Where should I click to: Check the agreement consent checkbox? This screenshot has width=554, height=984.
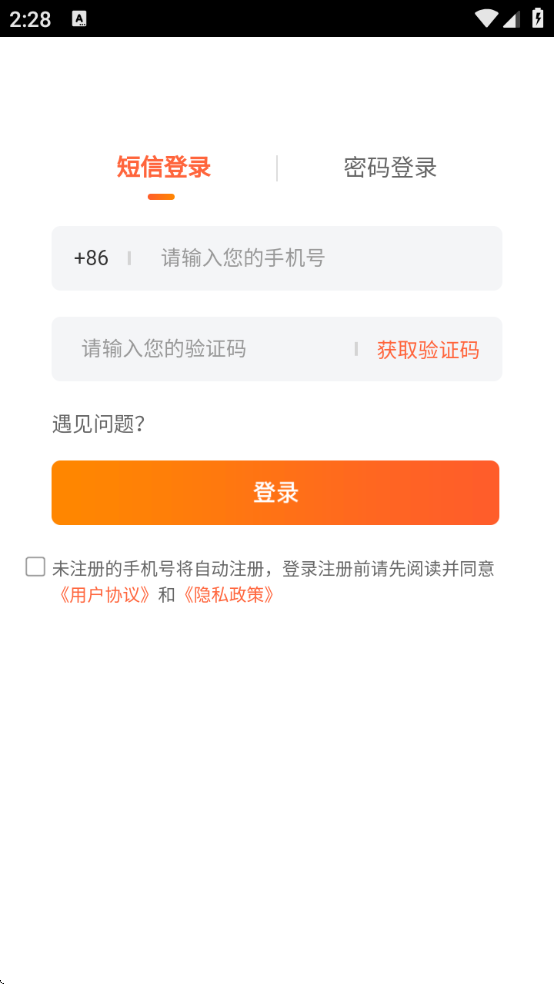[x=35, y=567]
